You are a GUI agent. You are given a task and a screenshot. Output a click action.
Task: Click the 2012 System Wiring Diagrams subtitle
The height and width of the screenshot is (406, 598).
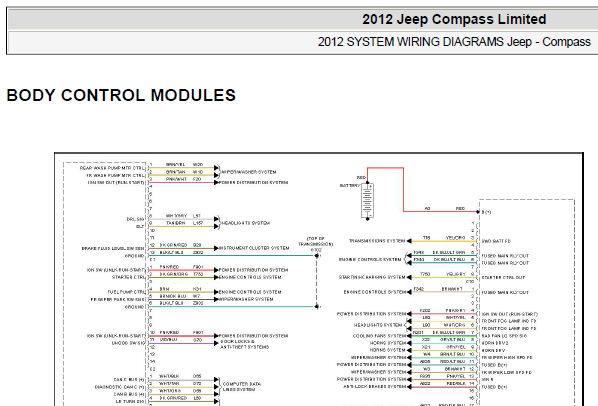454,42
